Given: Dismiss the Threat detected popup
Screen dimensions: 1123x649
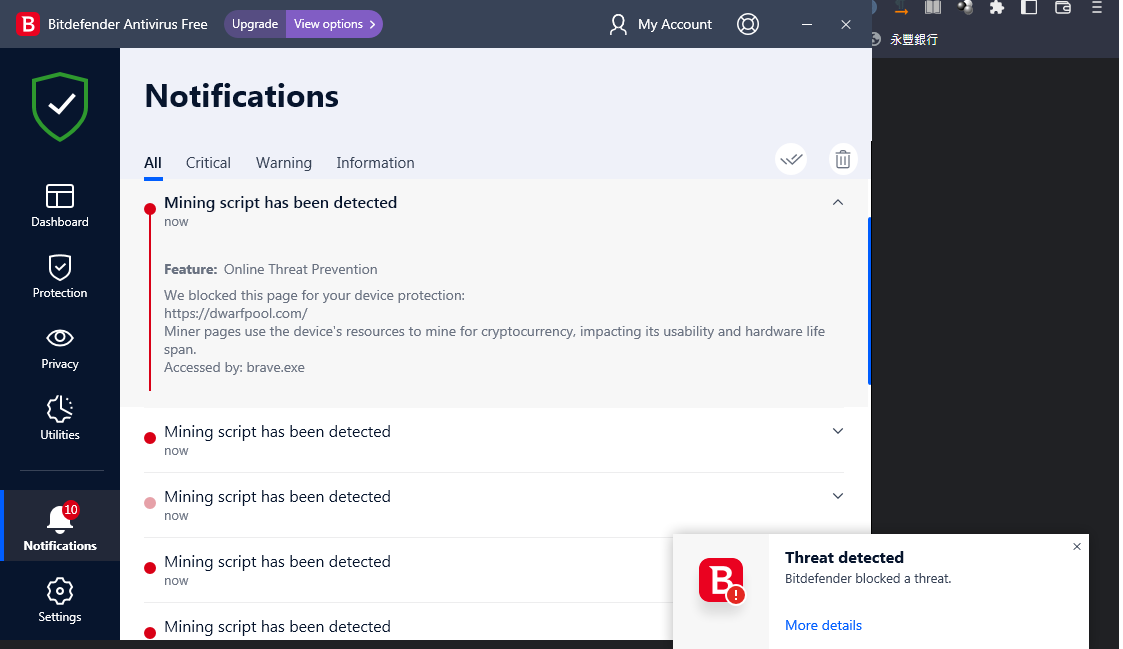Looking at the screenshot, I should 1077,547.
